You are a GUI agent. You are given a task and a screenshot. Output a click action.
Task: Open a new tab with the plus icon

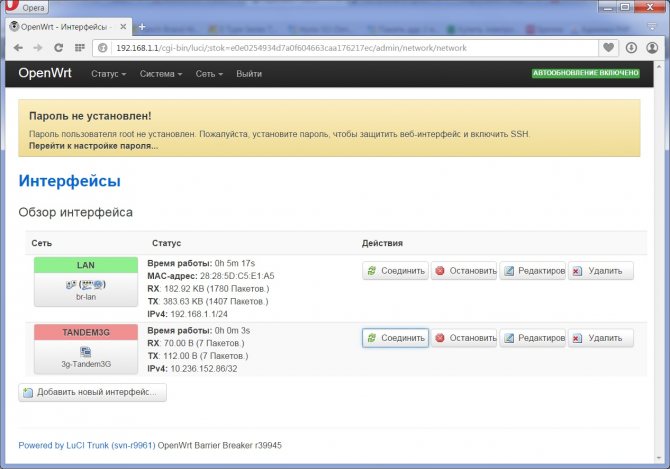coord(142,27)
